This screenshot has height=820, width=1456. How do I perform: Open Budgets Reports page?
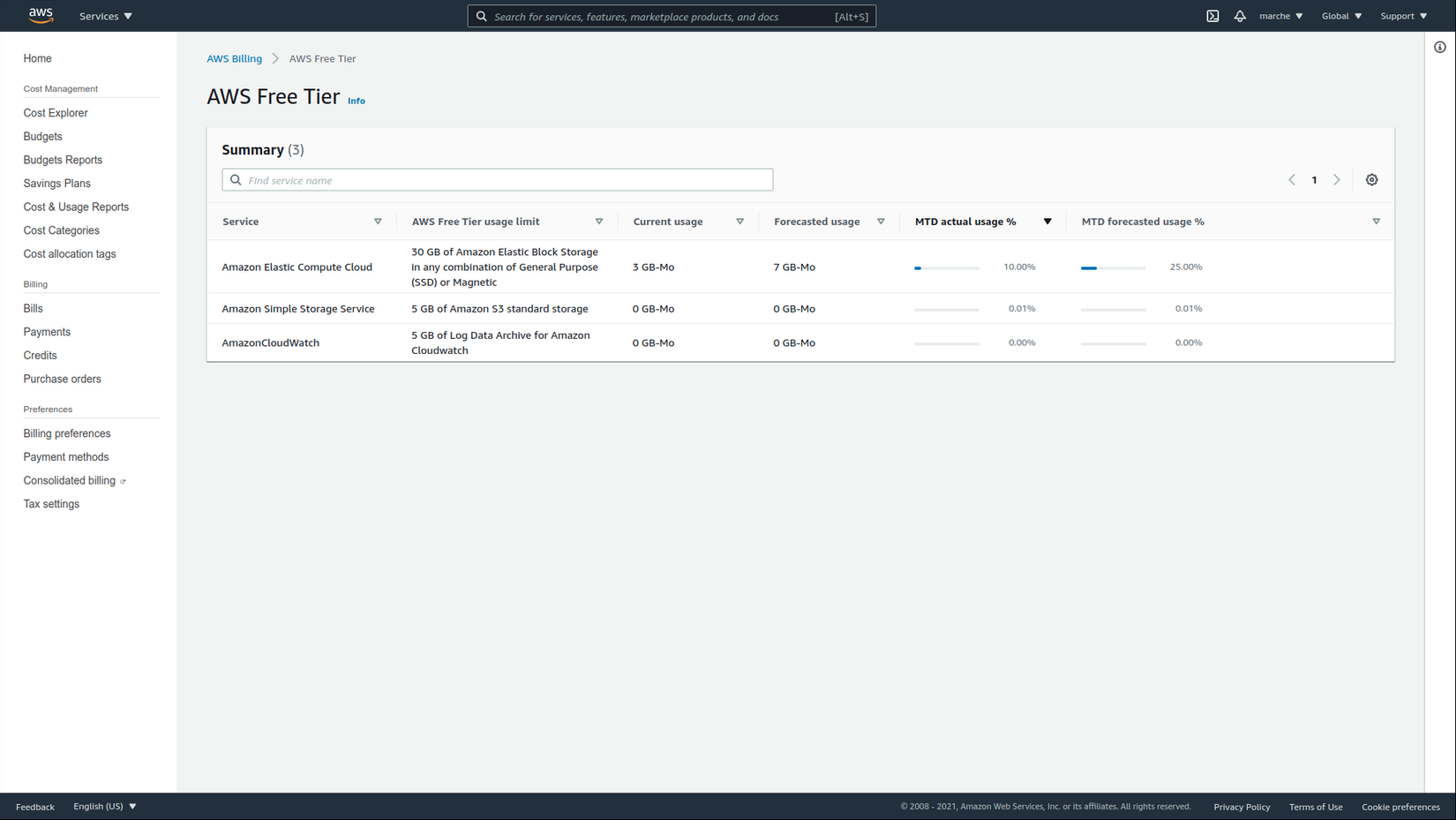pyautogui.click(x=63, y=160)
